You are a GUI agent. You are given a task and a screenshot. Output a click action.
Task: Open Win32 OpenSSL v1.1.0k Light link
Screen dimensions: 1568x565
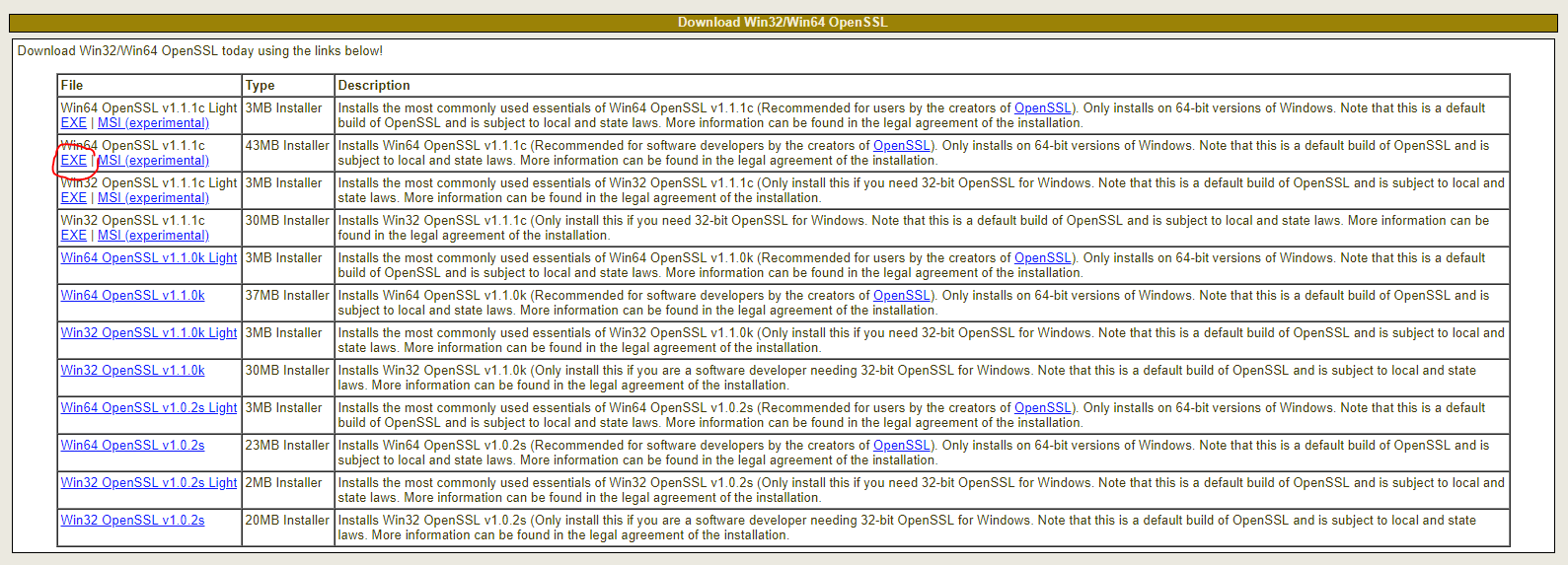pos(149,333)
